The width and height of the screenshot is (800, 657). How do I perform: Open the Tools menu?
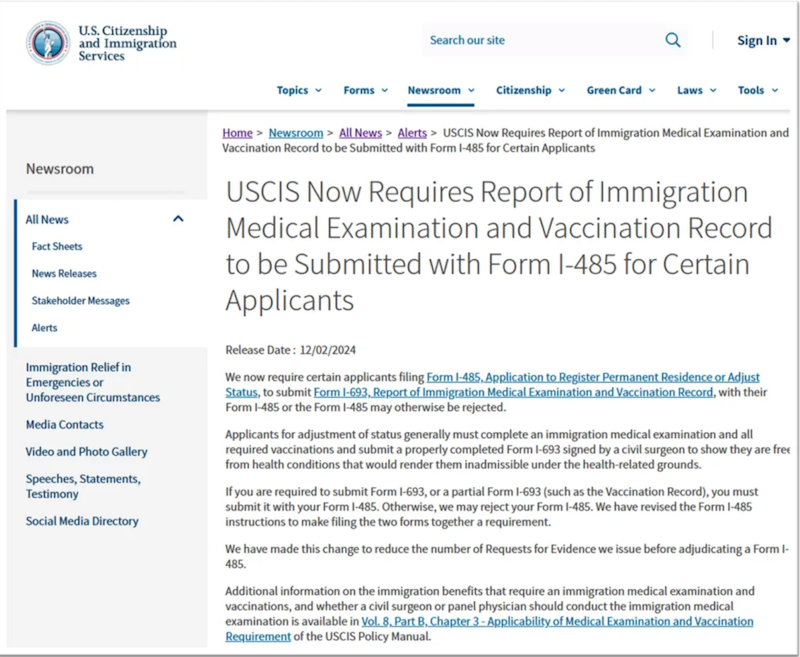758,90
